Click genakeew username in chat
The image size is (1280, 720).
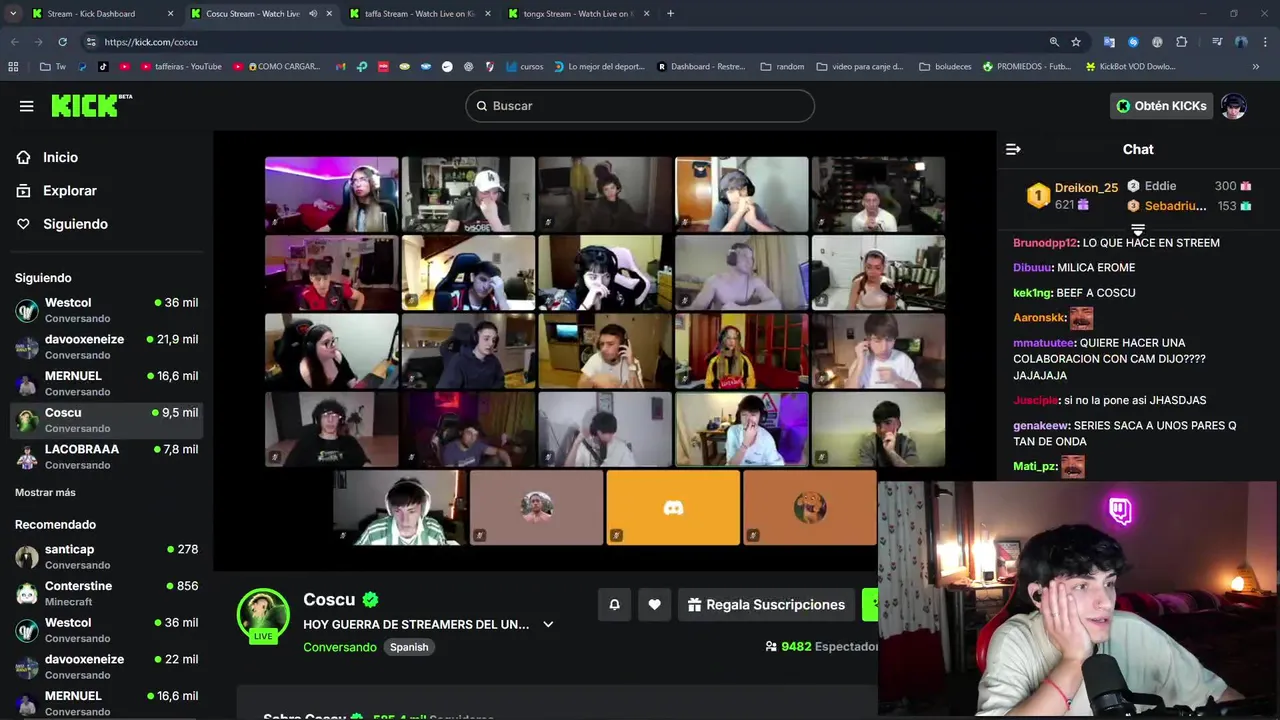pyautogui.click(x=1040, y=425)
